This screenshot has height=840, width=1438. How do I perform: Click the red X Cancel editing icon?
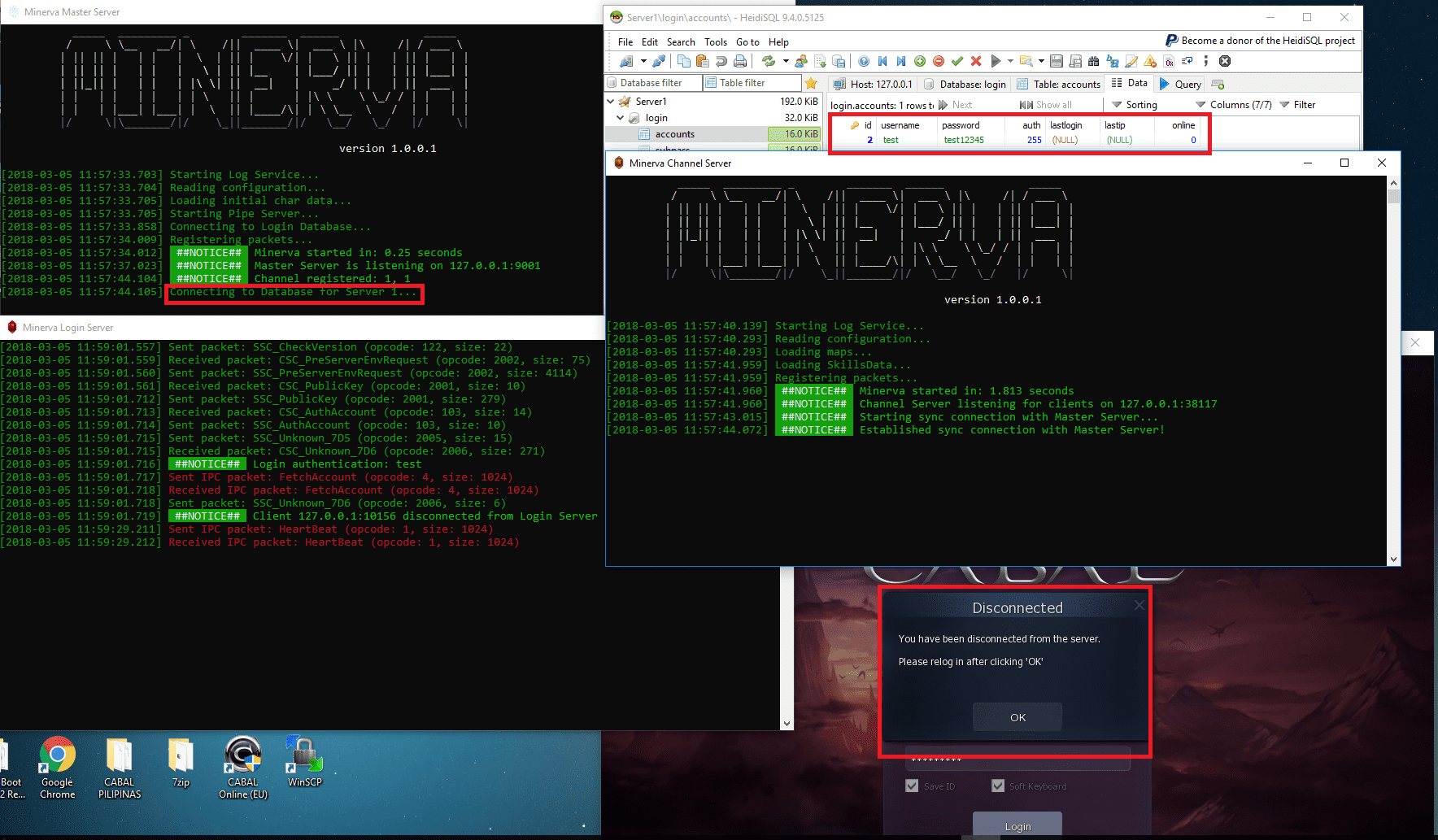click(x=976, y=61)
